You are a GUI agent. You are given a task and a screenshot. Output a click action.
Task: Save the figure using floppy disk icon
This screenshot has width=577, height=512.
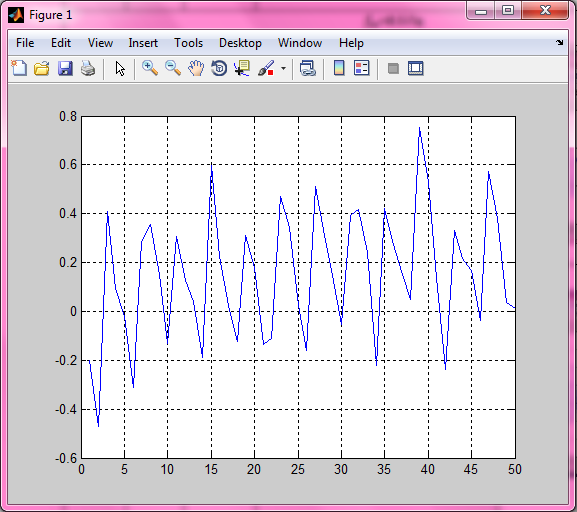tap(65, 68)
